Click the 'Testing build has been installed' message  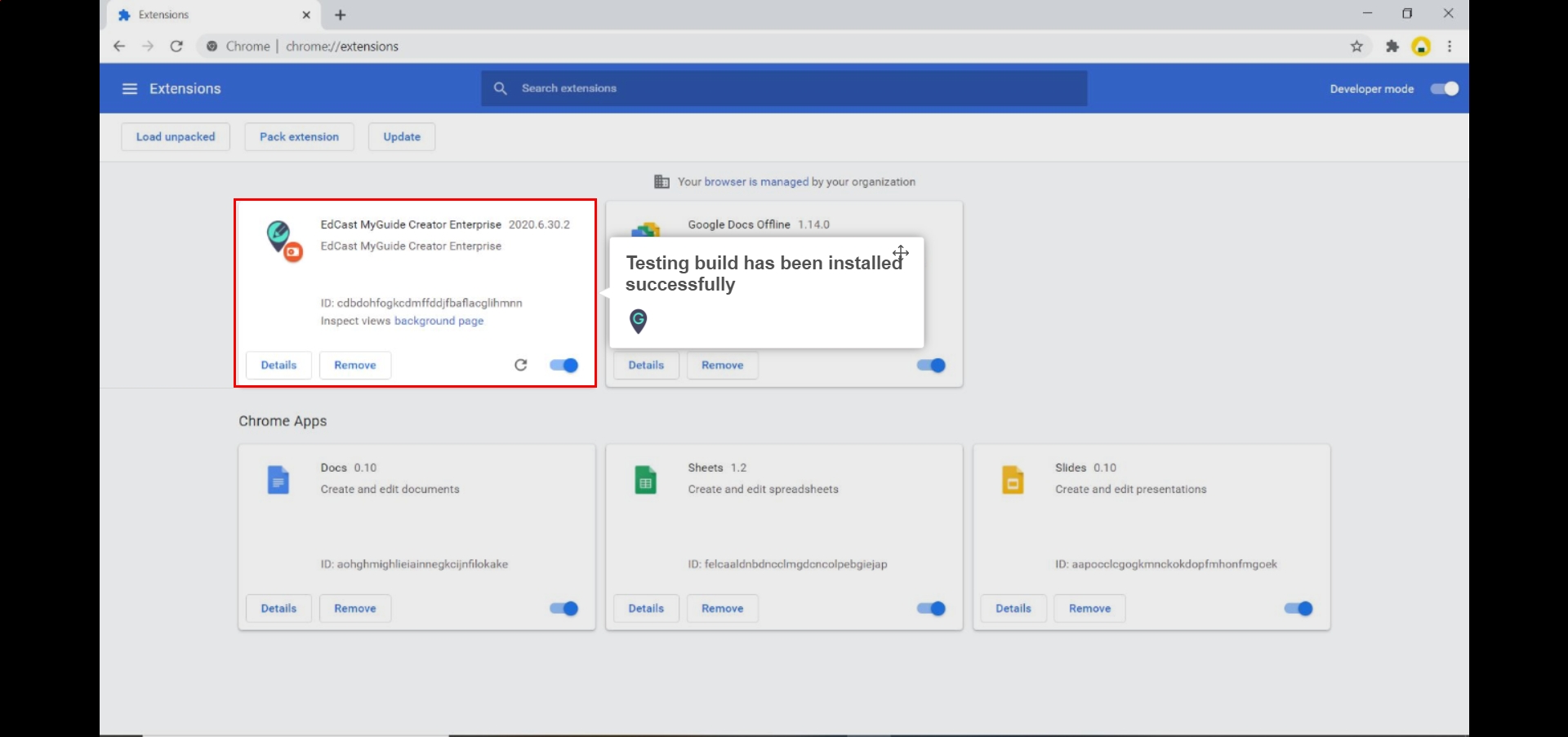coord(764,273)
